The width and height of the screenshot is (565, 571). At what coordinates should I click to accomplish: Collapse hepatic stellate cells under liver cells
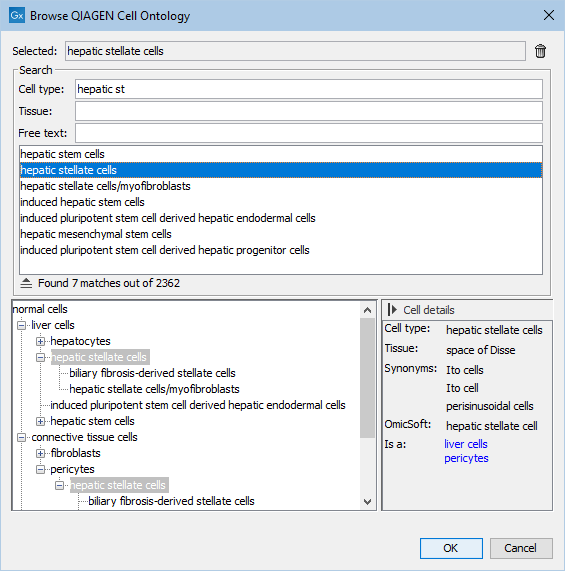coord(40,357)
